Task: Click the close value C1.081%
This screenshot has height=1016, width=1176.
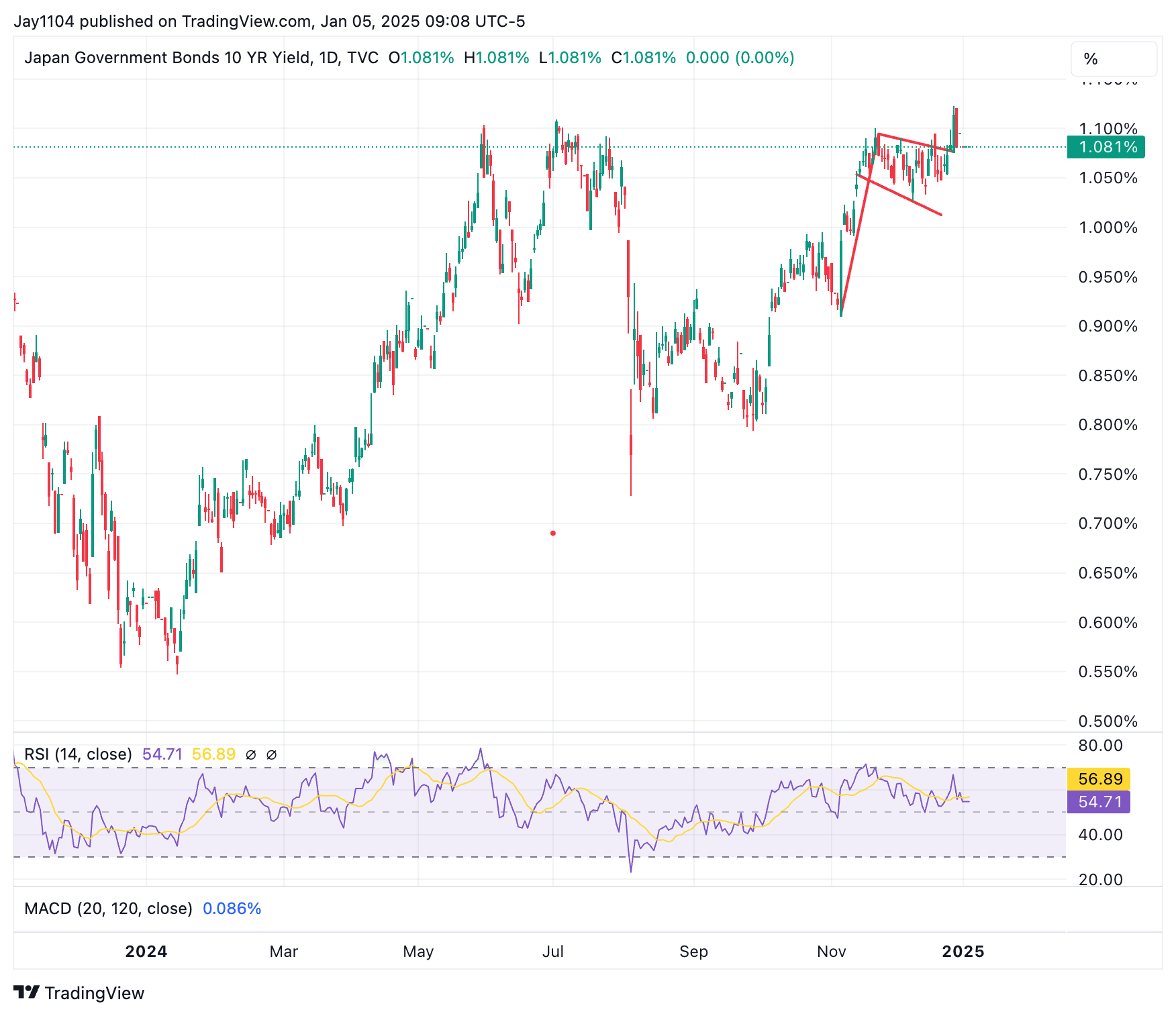Action: (644, 58)
